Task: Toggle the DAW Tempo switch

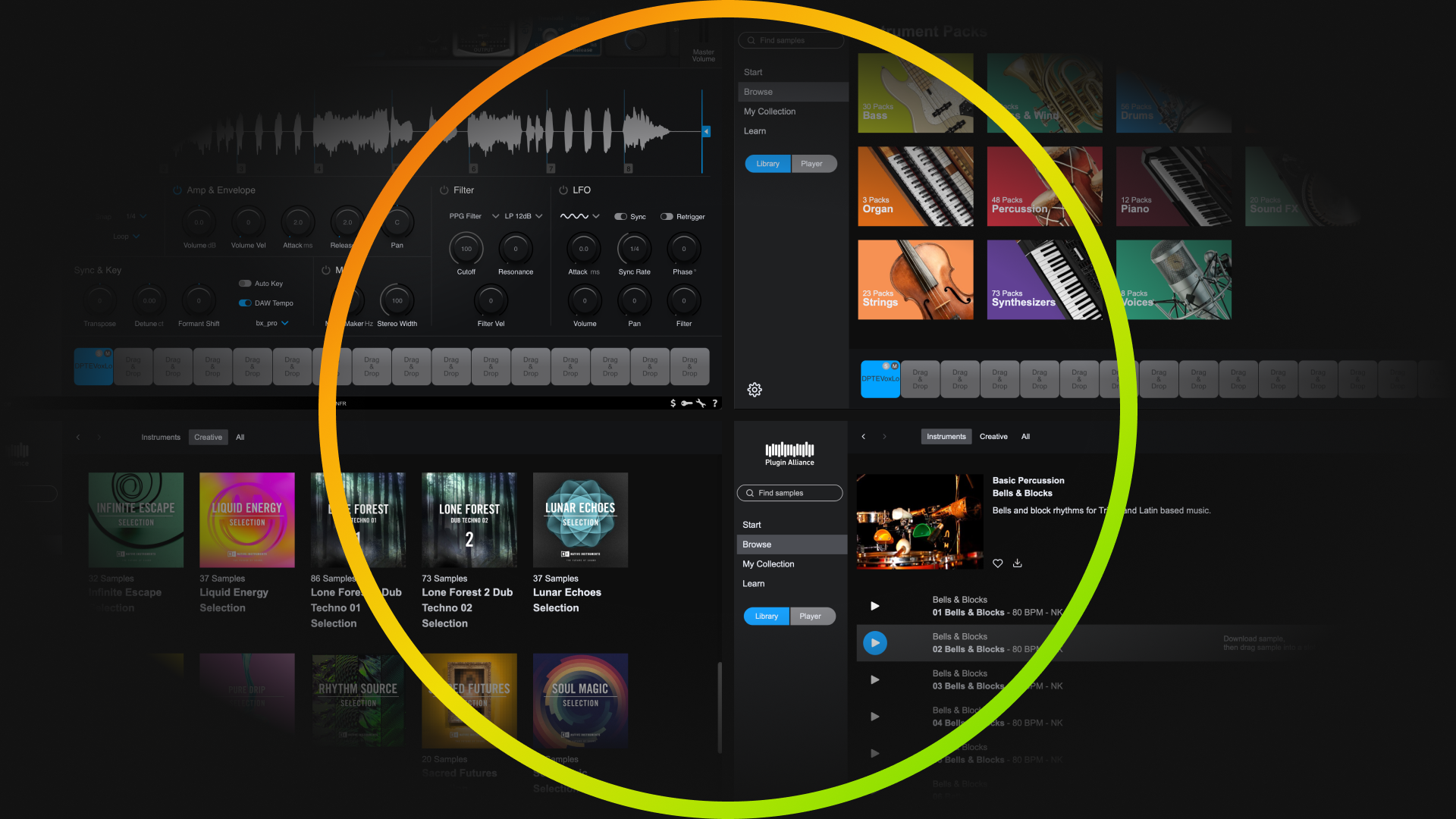Action: click(245, 303)
